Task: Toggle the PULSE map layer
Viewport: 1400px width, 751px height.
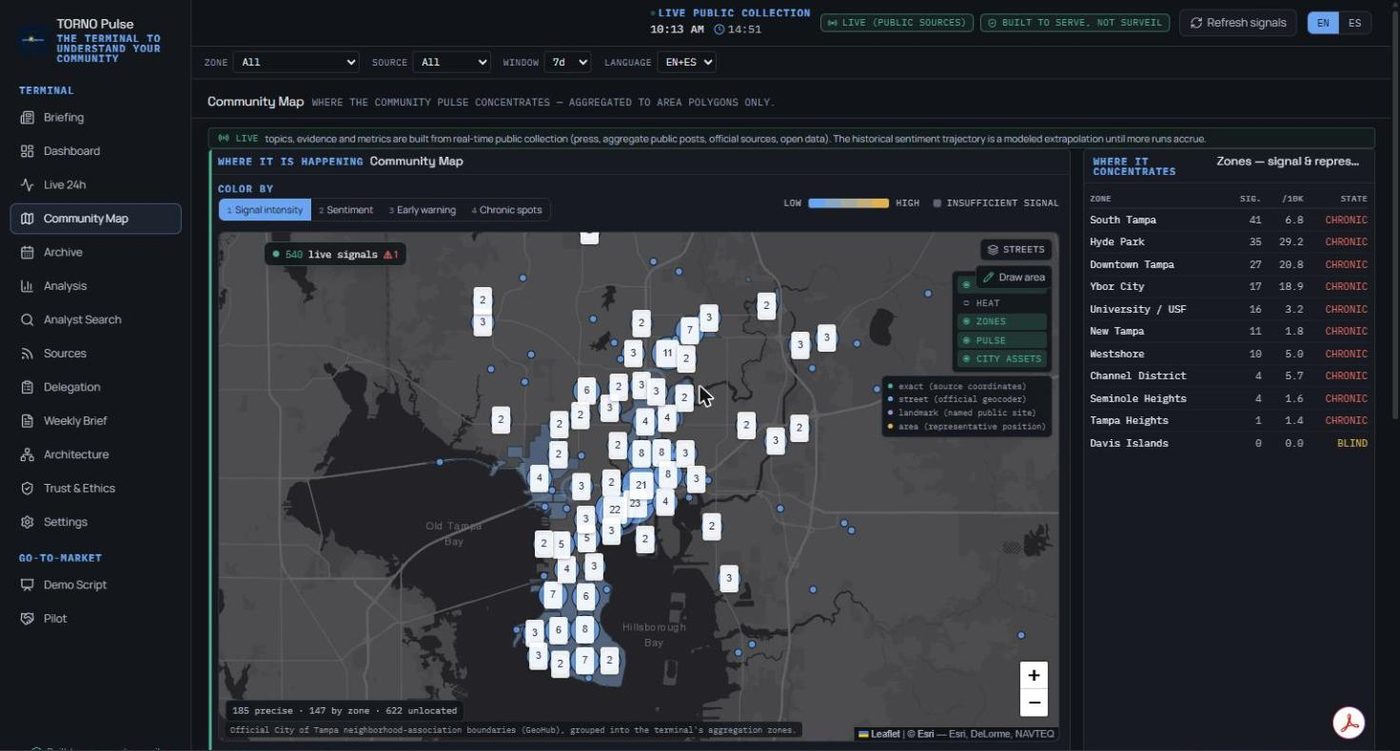Action: pos(1000,341)
